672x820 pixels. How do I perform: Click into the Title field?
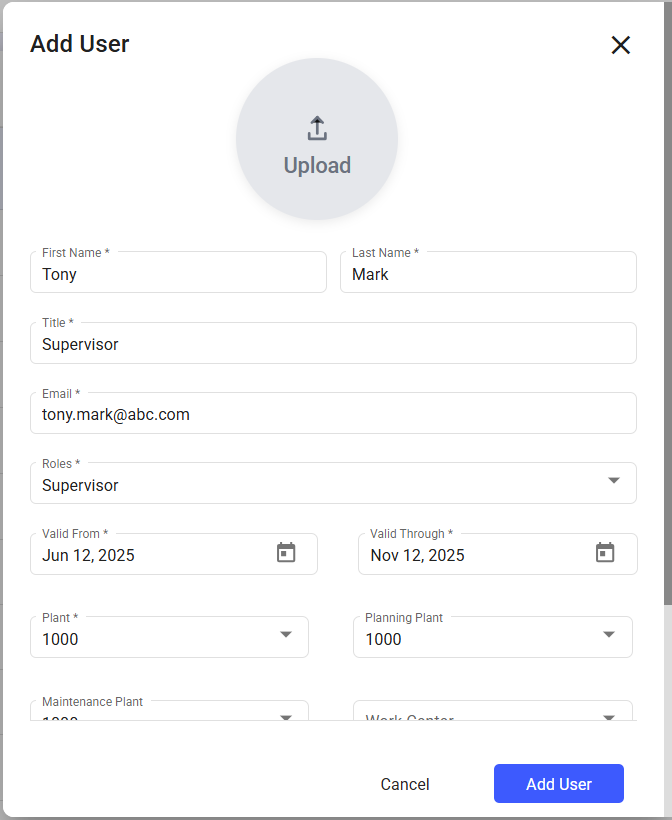pos(333,344)
